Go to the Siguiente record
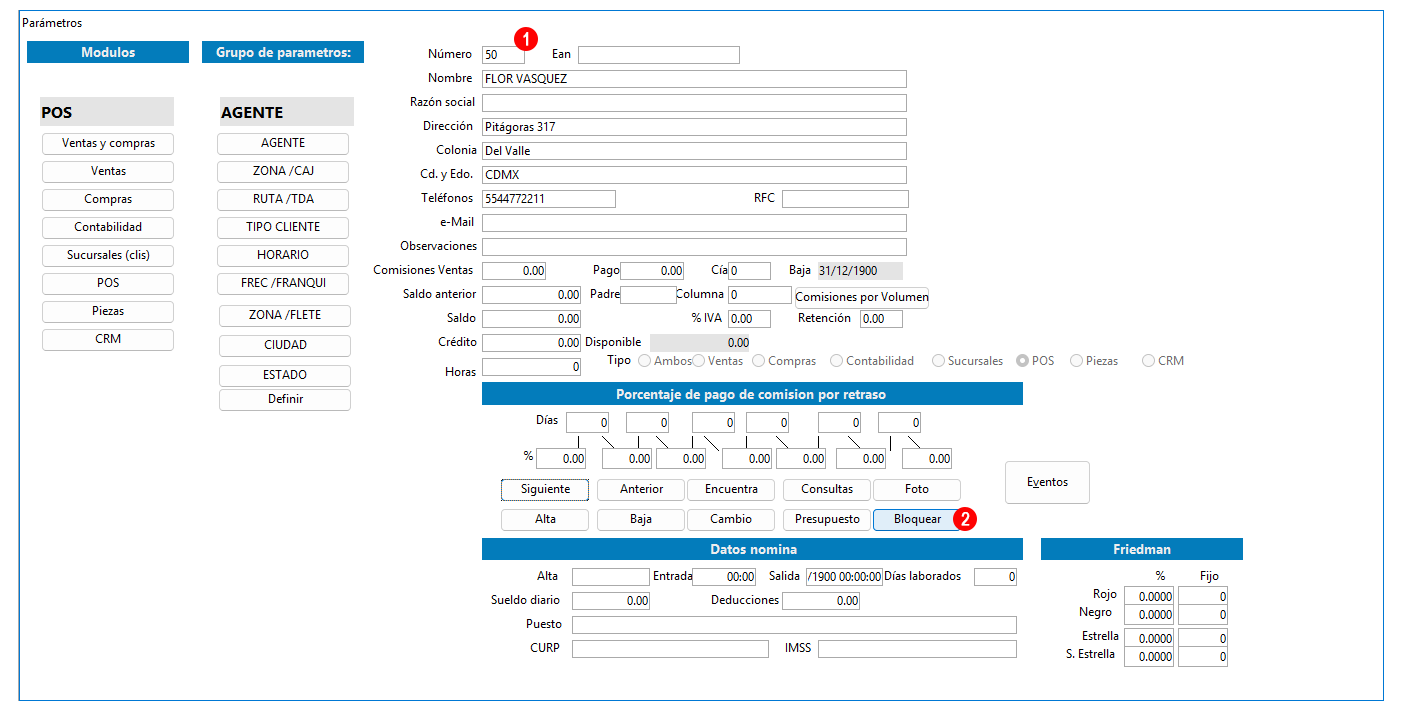 tap(545, 490)
